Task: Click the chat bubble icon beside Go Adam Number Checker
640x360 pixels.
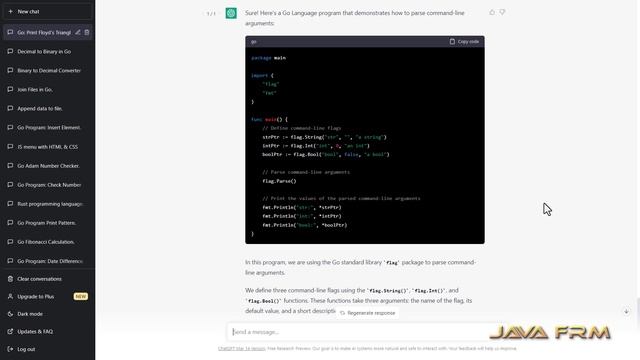Action: coord(10,166)
